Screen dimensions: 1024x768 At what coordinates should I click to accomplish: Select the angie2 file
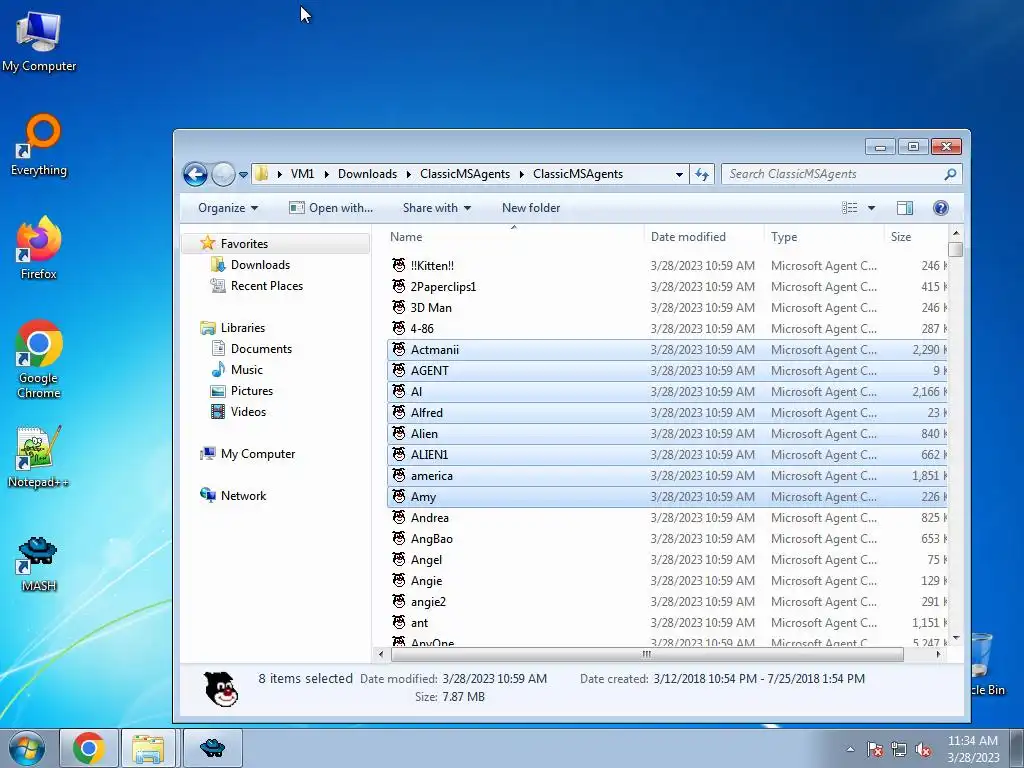click(x=667, y=601)
